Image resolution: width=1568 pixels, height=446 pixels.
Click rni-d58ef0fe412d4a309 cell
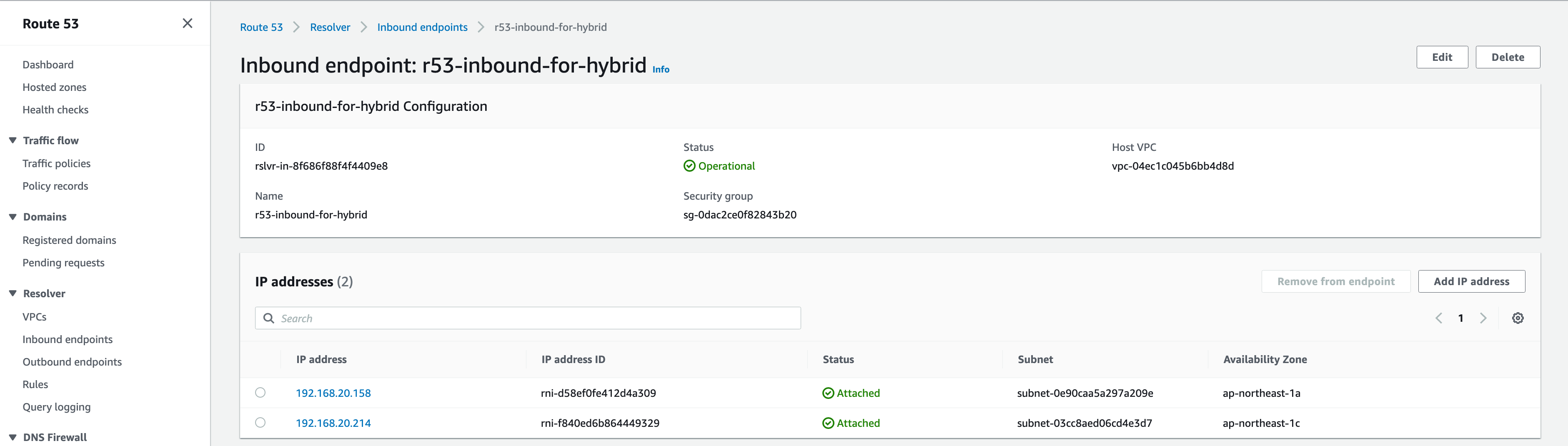599,393
